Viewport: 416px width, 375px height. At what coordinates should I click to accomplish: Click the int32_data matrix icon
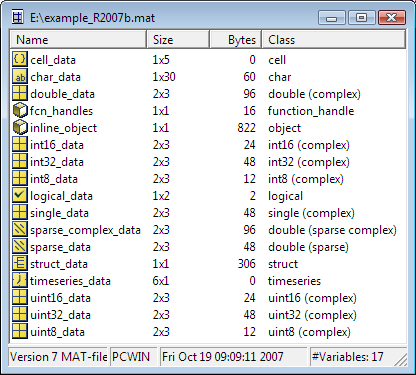[x=20, y=161]
